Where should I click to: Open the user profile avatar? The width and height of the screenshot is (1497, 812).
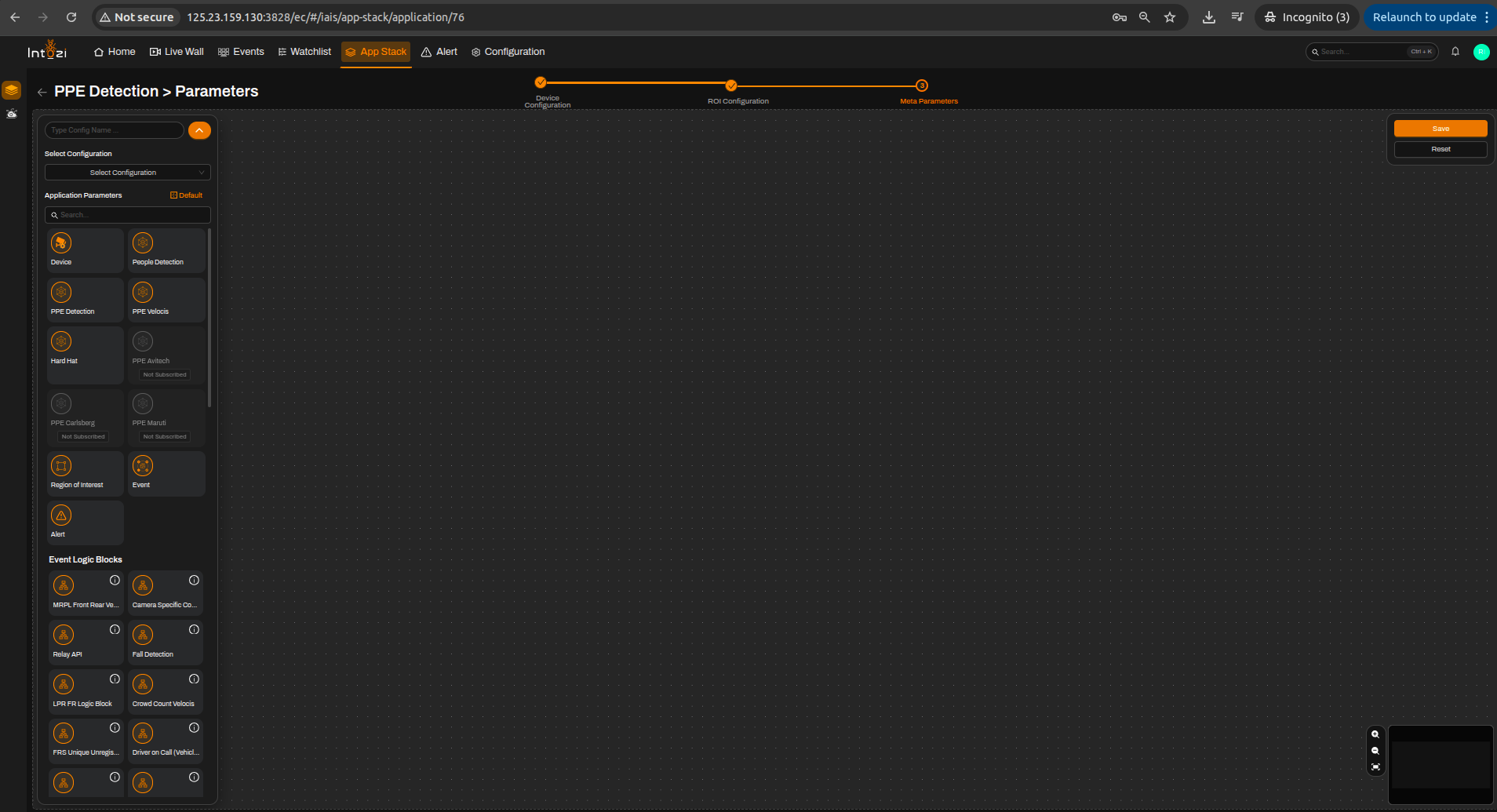point(1481,52)
